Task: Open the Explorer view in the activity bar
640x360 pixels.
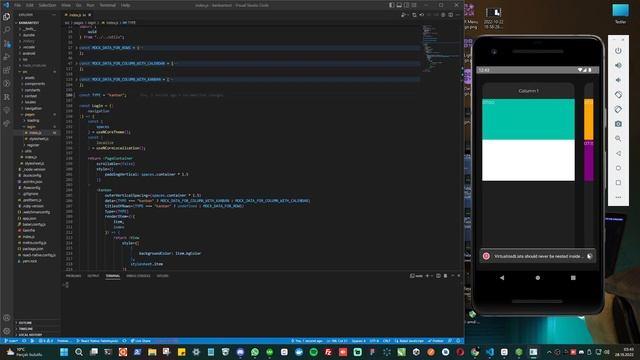Action: point(7,17)
